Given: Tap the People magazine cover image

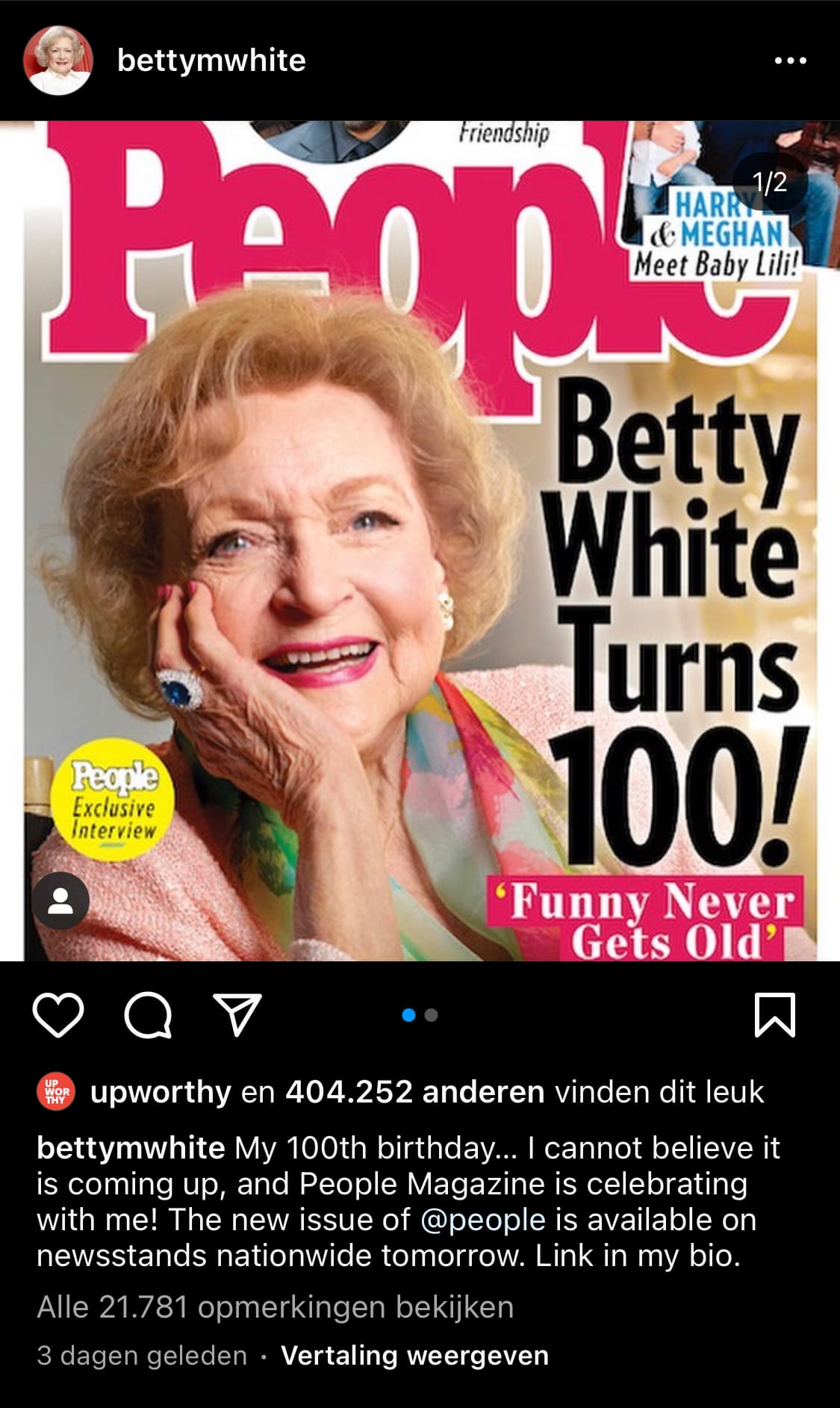Looking at the screenshot, I should 420,541.
